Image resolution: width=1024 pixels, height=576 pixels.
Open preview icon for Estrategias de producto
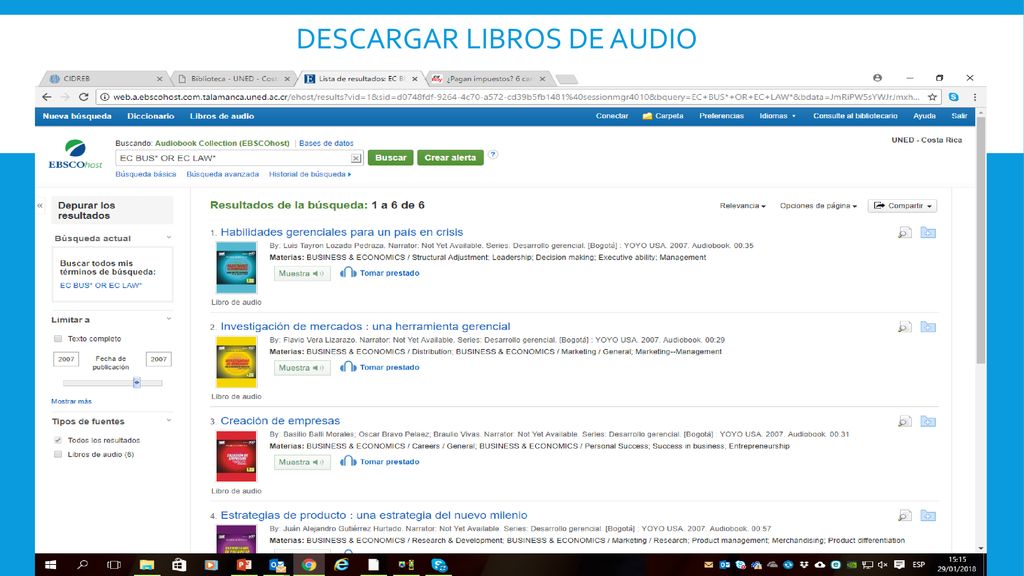(x=904, y=515)
